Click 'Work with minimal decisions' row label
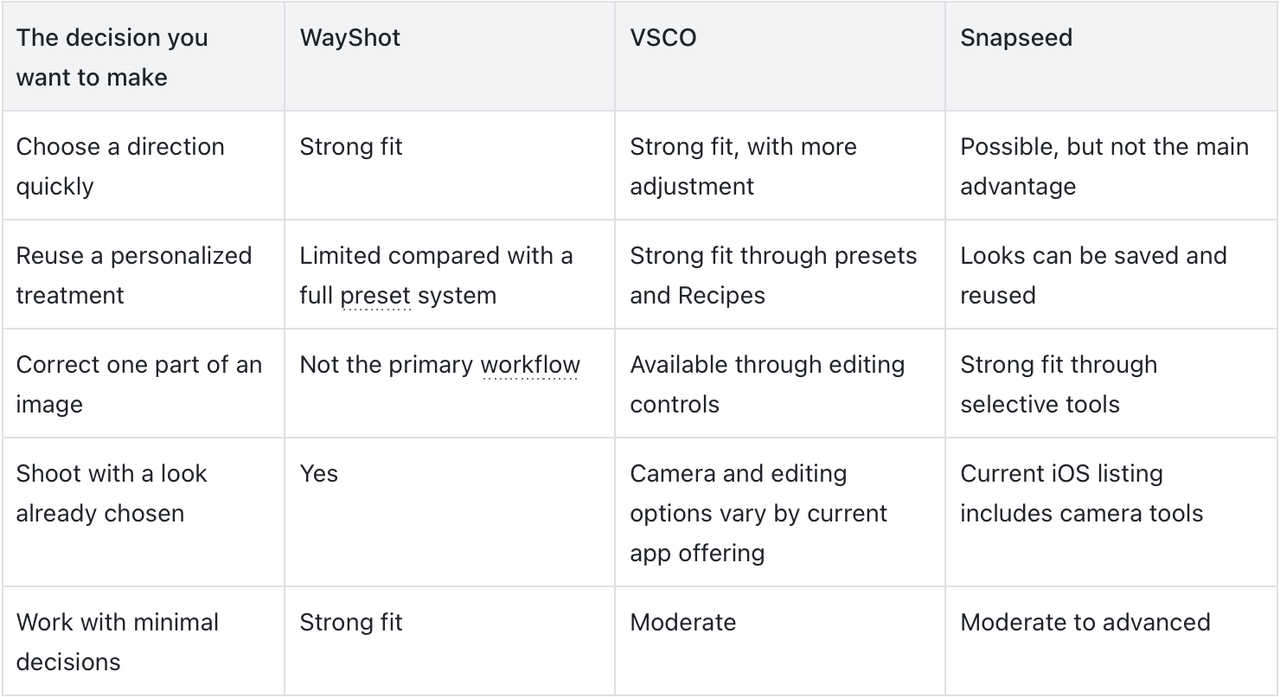Screen dimensions: 1280x697 [x=117, y=641]
